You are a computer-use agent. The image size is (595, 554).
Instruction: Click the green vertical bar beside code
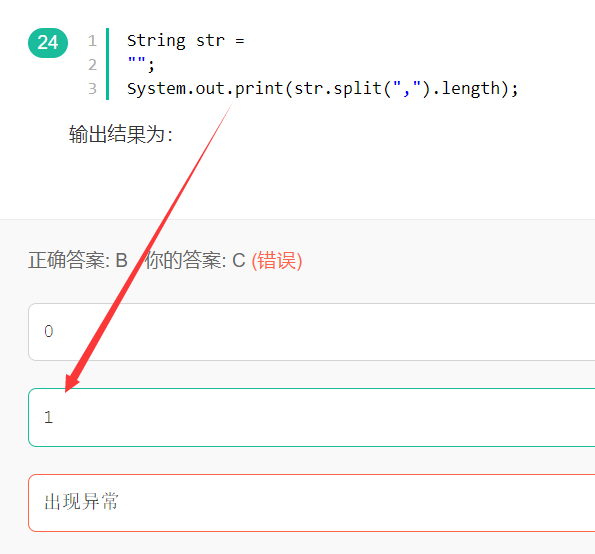(x=107, y=64)
